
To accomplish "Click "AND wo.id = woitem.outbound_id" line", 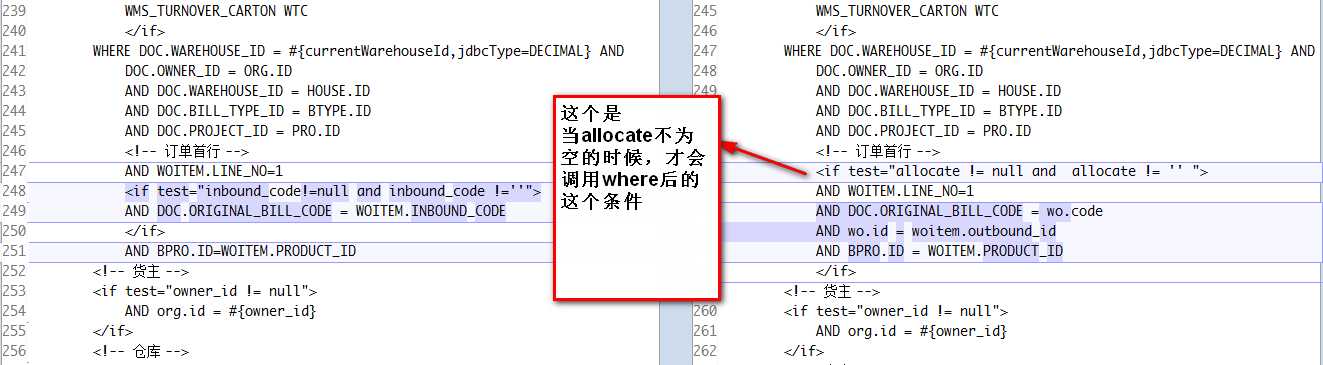I will pyautogui.click(x=936, y=231).
